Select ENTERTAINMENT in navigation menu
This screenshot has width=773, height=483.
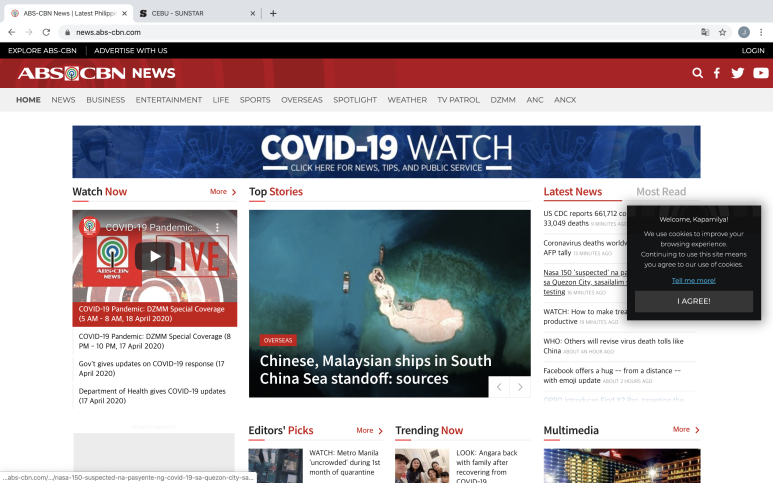coord(169,100)
